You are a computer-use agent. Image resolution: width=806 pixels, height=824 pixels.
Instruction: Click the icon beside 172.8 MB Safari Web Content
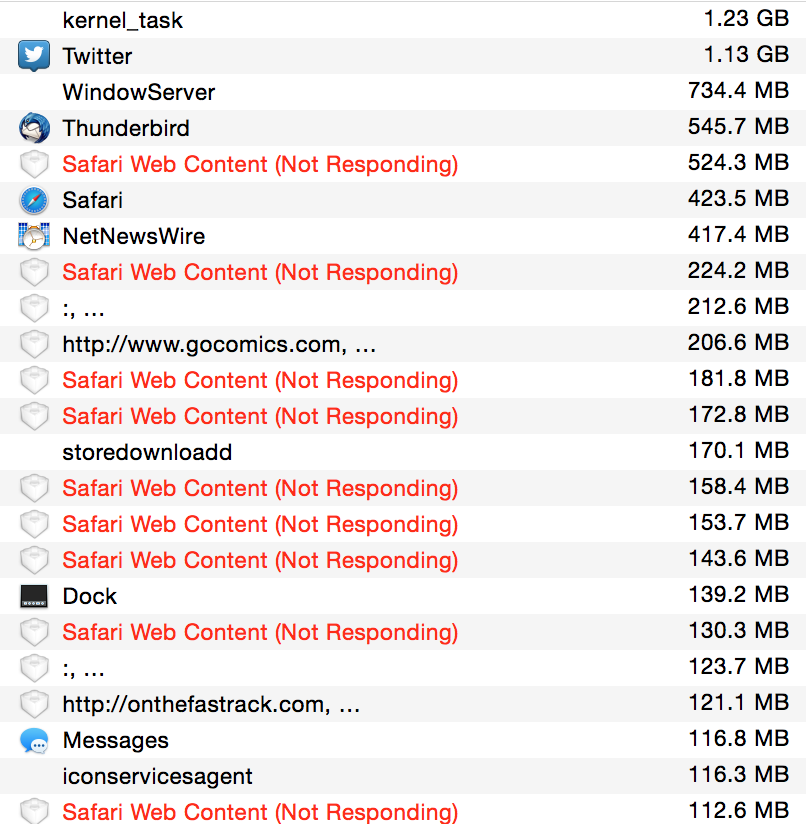coord(34,416)
